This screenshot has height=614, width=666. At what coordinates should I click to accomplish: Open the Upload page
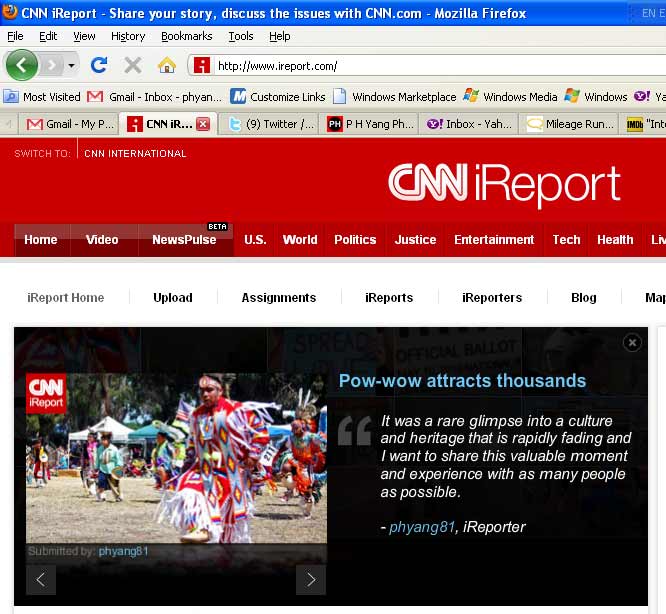[173, 297]
